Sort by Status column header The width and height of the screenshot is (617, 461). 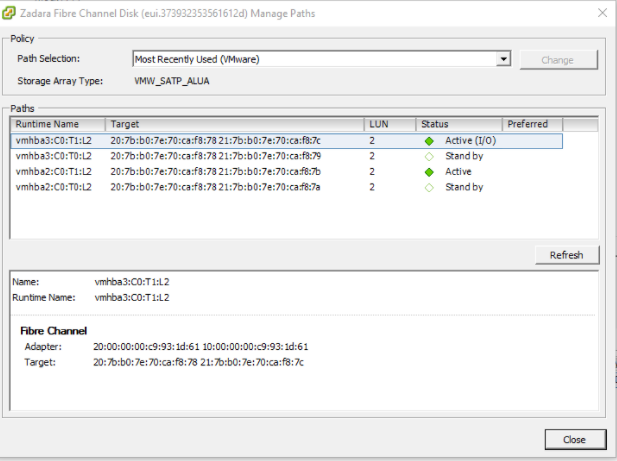[x=459, y=124]
